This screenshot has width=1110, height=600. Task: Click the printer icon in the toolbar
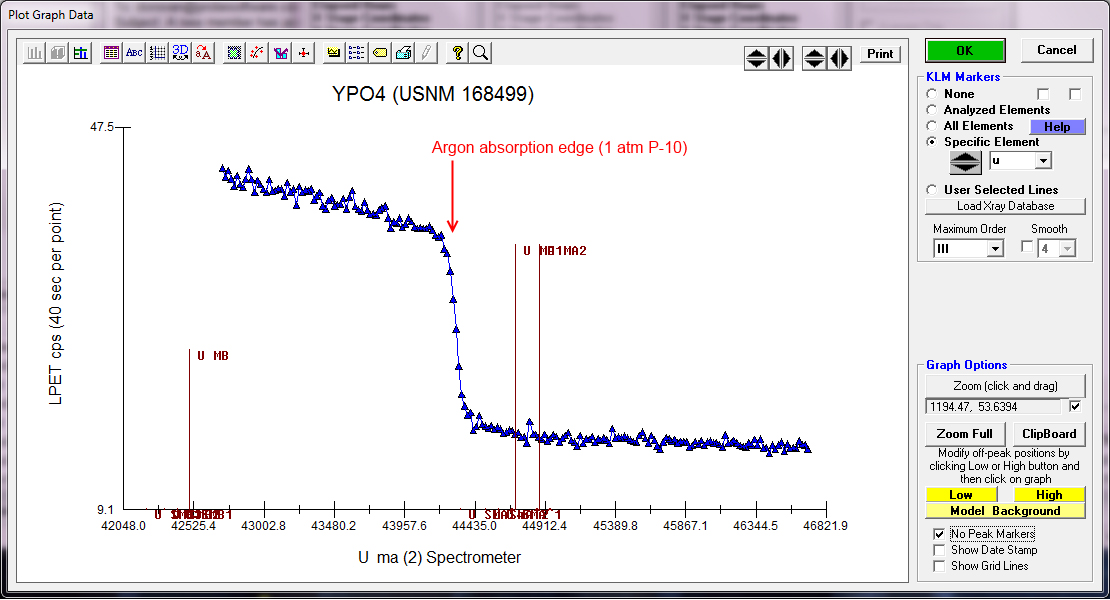pos(403,53)
